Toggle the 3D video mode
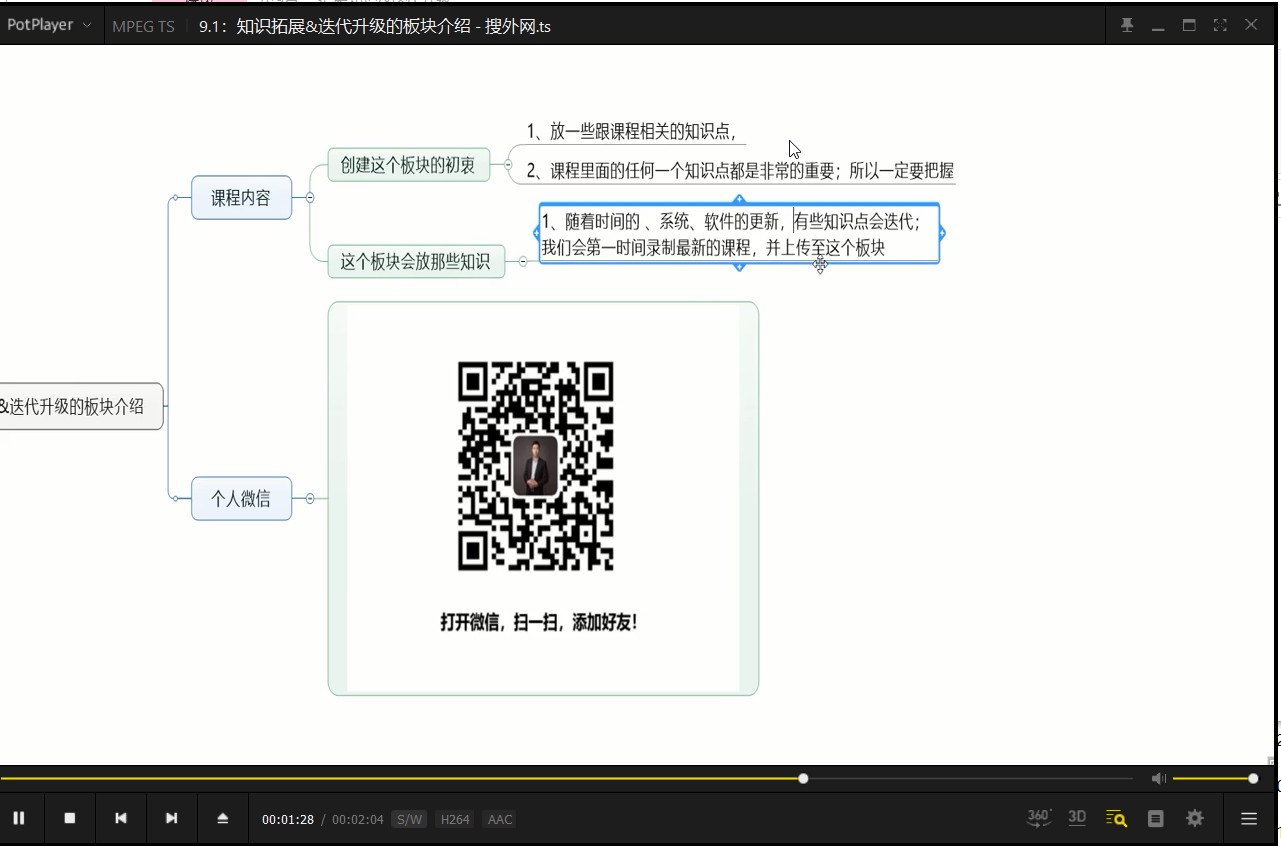Image resolution: width=1281 pixels, height=846 pixels. pyautogui.click(x=1077, y=818)
